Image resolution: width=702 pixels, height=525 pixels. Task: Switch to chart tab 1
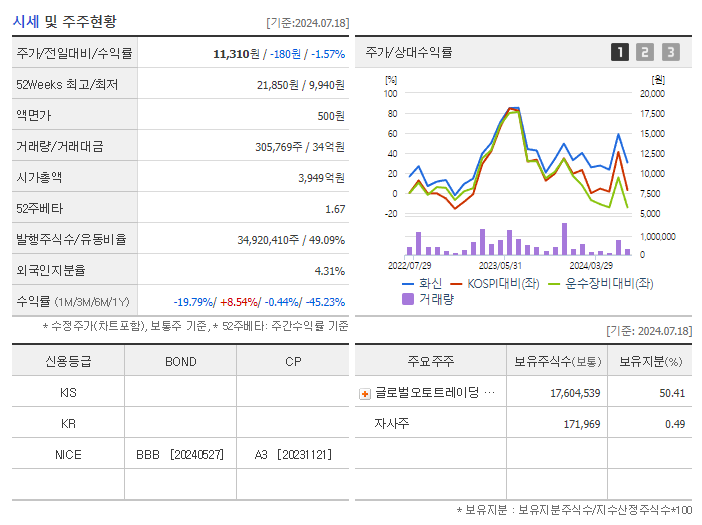pos(620,52)
